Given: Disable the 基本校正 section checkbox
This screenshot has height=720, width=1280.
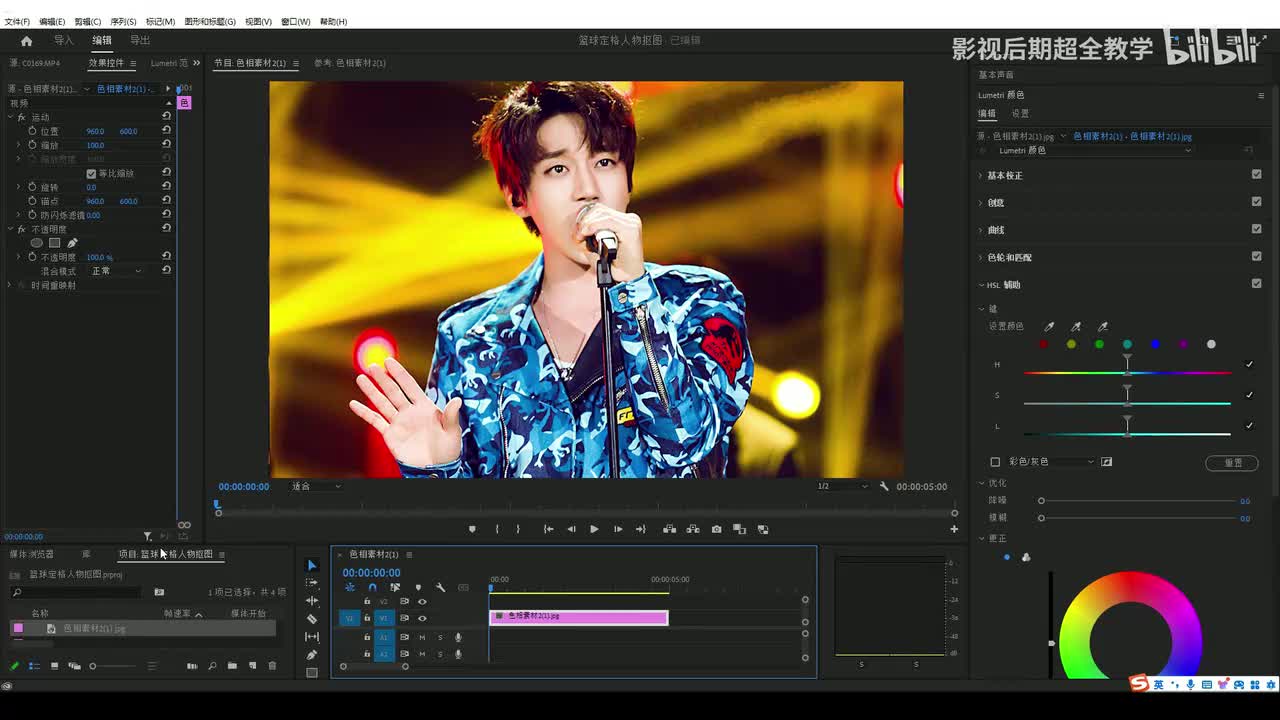Looking at the screenshot, I should 1256,175.
